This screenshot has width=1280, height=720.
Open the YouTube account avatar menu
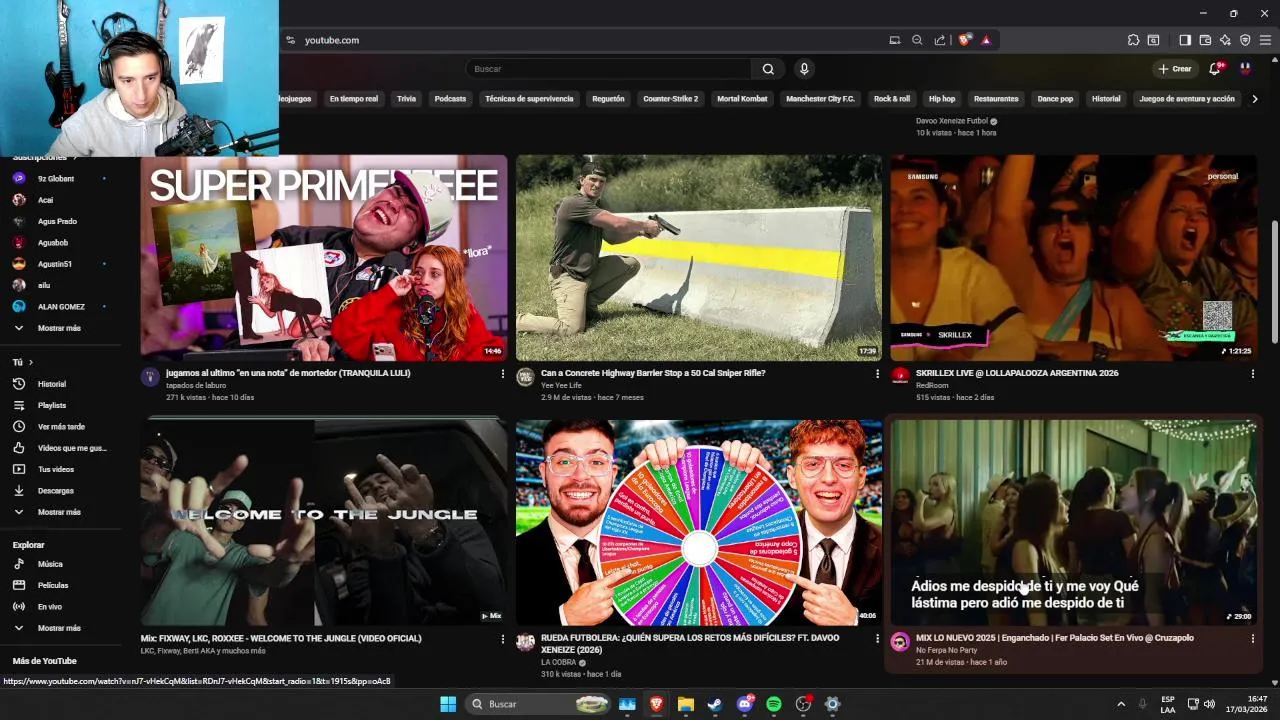click(1245, 69)
